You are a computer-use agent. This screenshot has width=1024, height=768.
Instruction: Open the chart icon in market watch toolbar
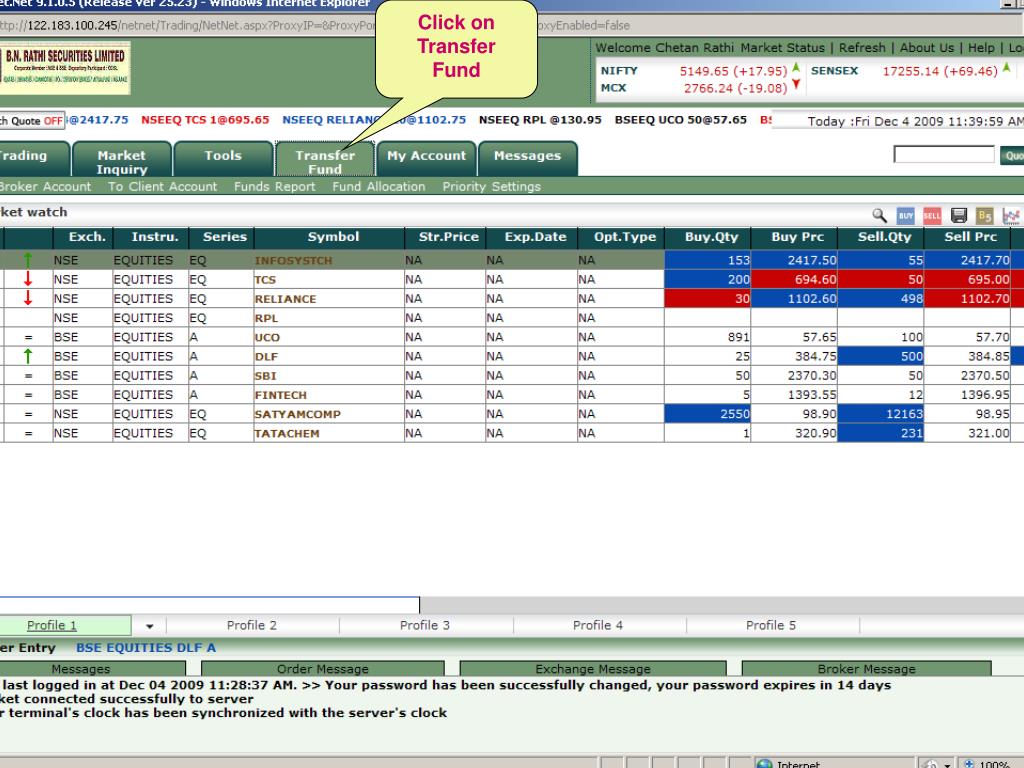click(x=1011, y=216)
